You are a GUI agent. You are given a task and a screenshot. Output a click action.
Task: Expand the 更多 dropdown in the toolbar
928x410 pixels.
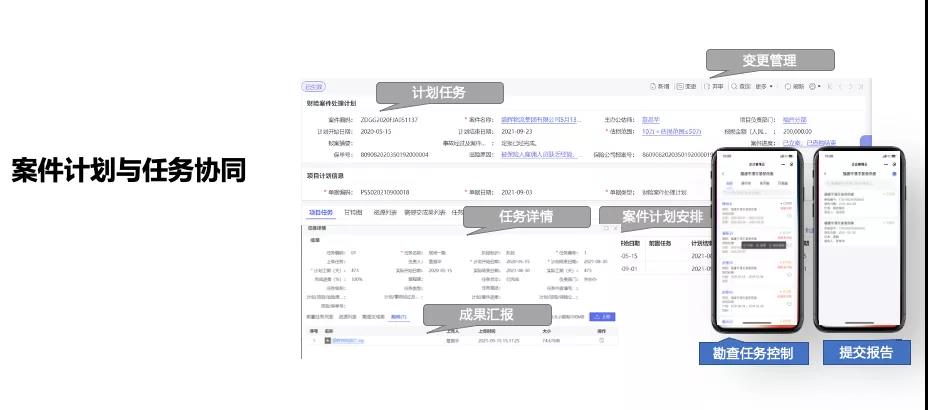[765, 86]
